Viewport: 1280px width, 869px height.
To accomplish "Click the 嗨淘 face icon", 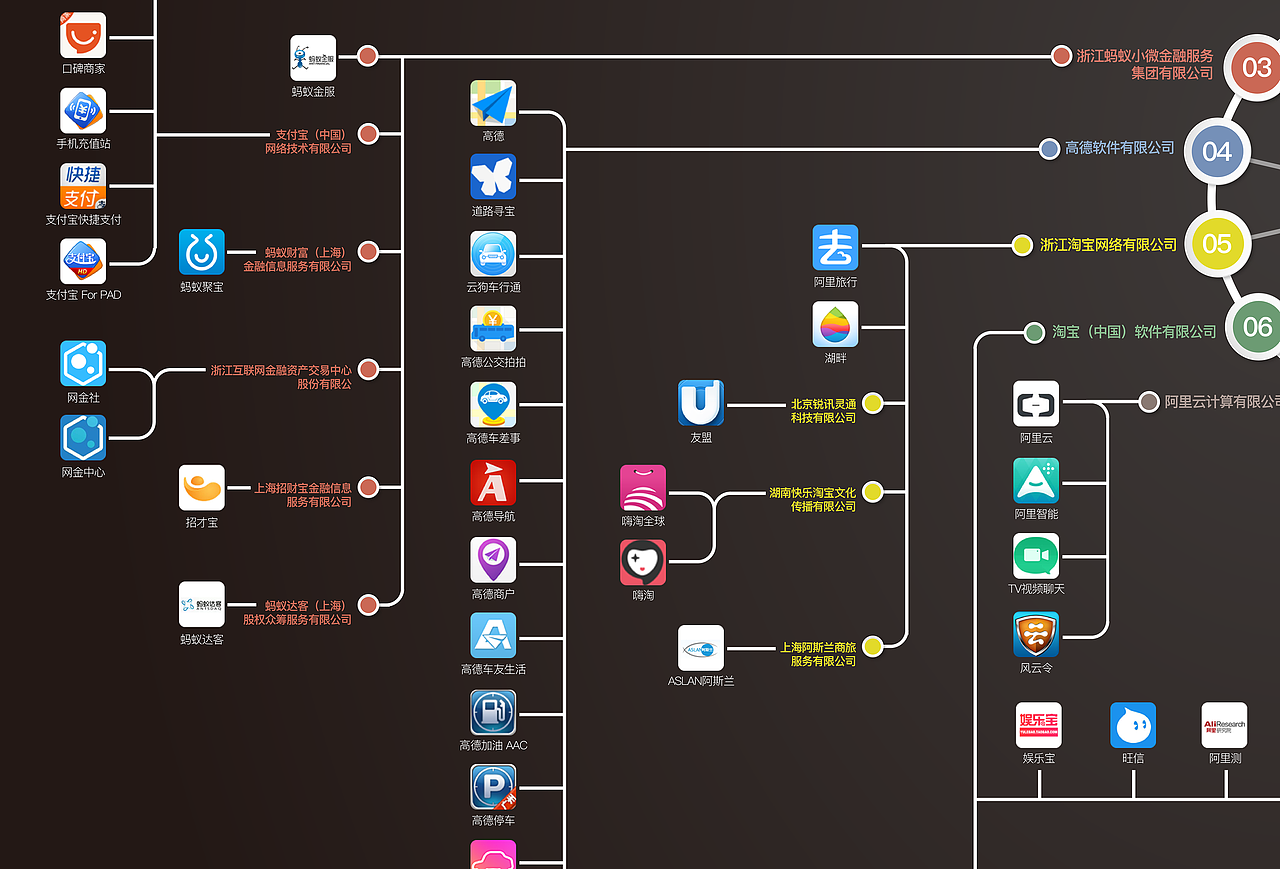I will [643, 563].
